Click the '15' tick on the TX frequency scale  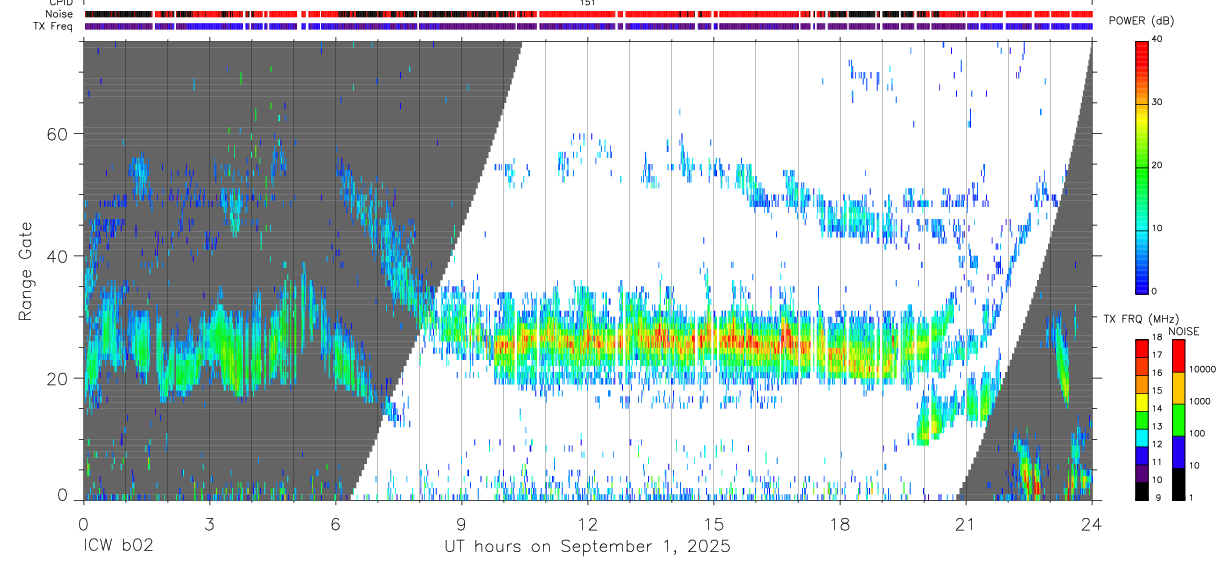[1157, 391]
